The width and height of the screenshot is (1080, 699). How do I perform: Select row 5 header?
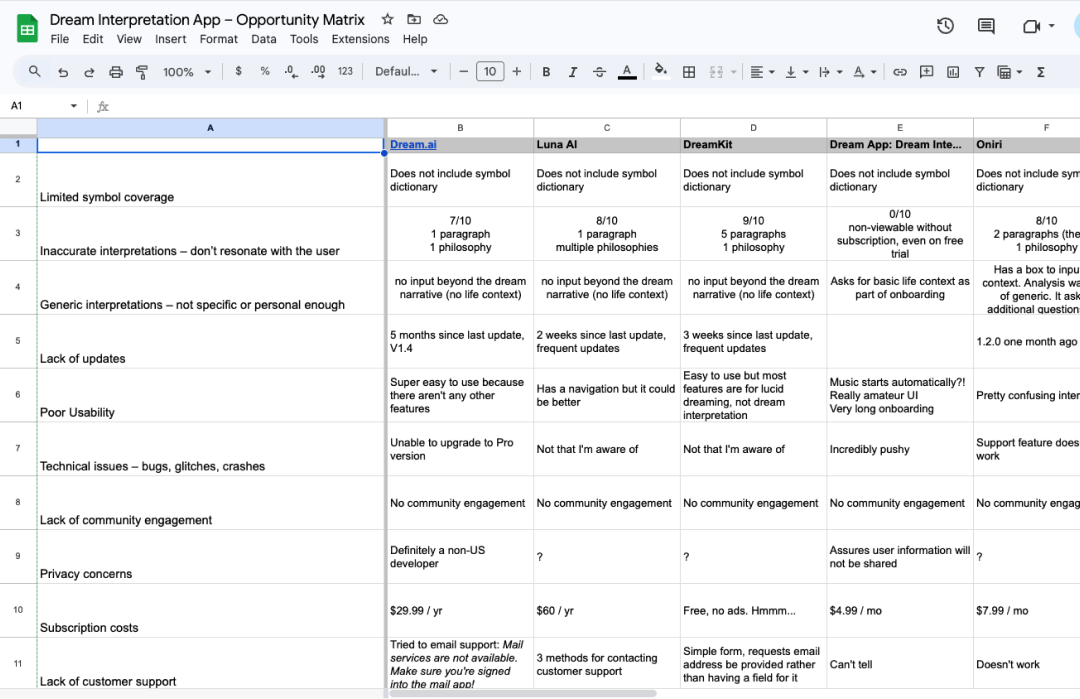(18, 341)
